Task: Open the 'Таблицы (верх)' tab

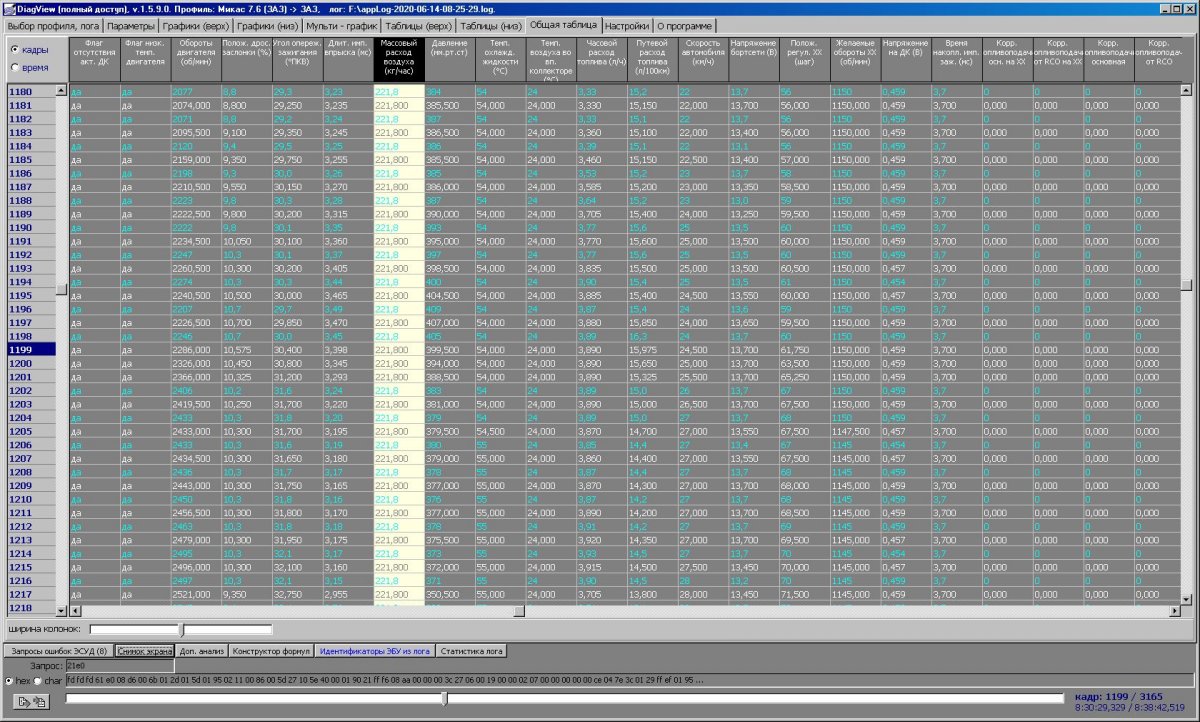Action: pyautogui.click(x=417, y=25)
